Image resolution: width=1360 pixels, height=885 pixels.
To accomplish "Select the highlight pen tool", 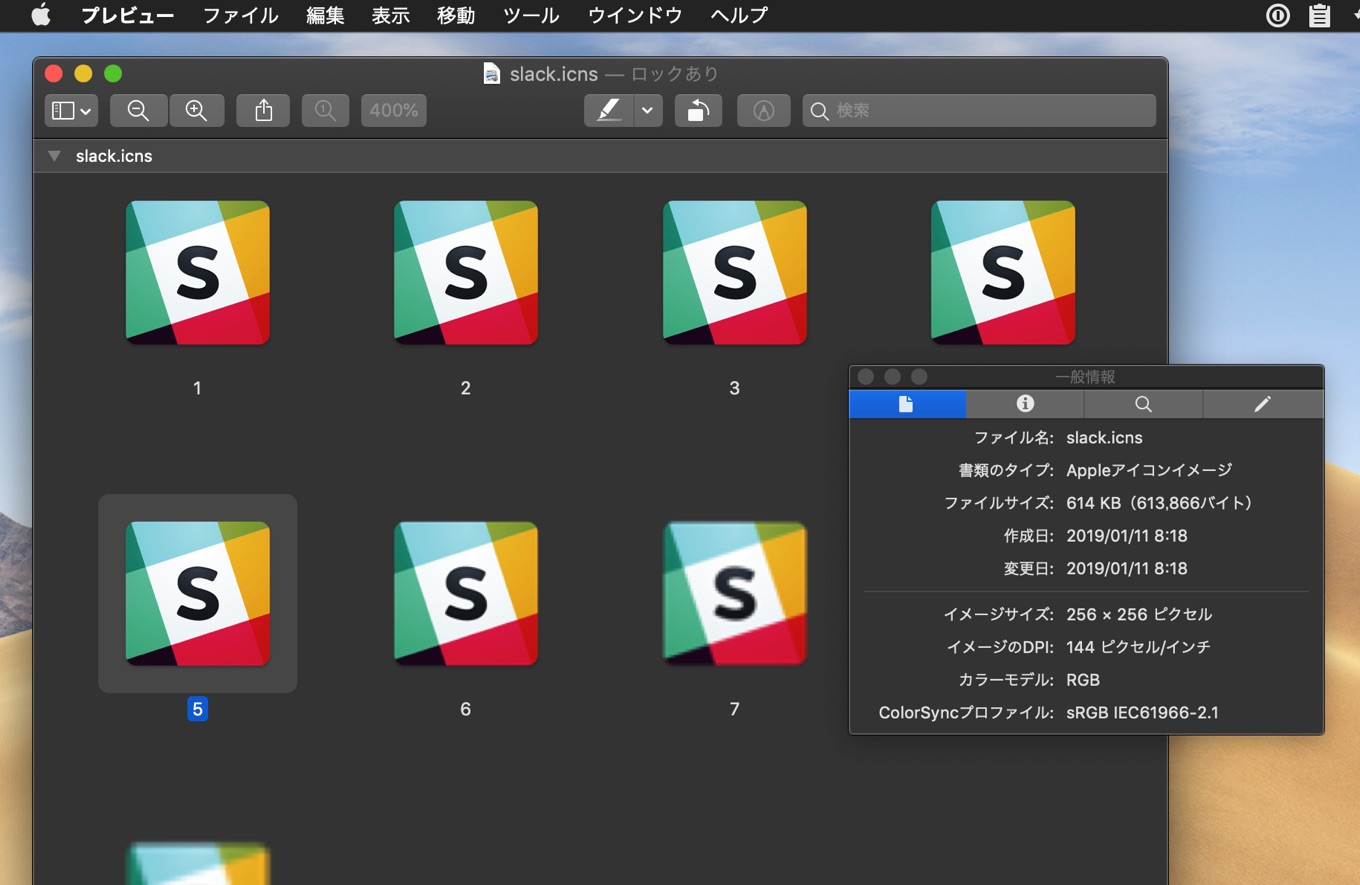I will (609, 111).
